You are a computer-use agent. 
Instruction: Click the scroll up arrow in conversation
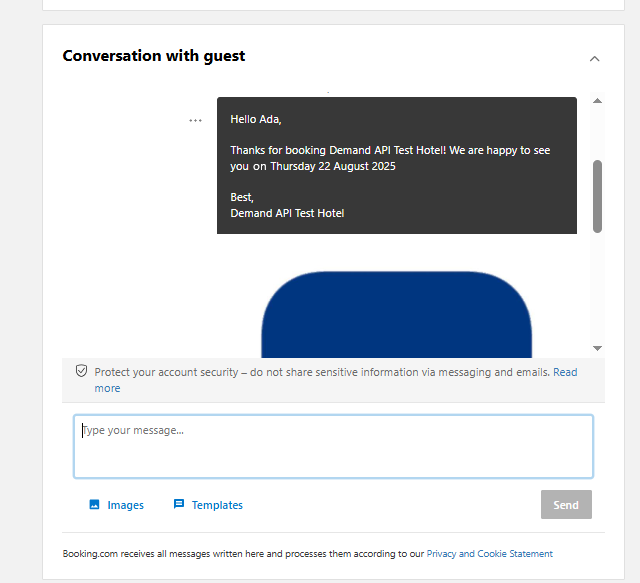click(597, 101)
